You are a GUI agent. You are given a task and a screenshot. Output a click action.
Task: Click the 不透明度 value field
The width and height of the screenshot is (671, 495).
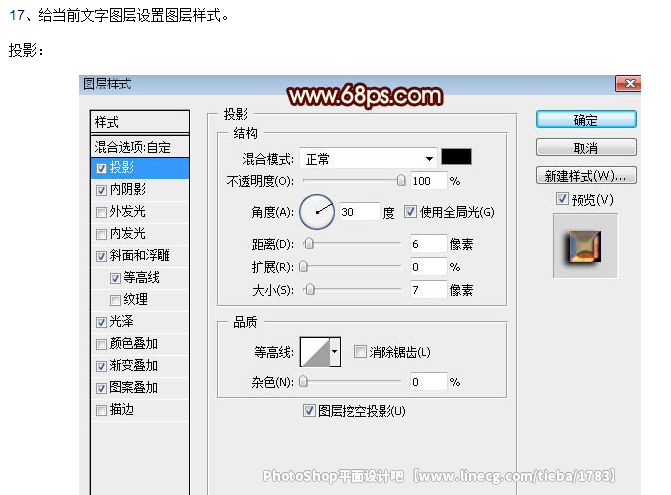click(x=428, y=181)
